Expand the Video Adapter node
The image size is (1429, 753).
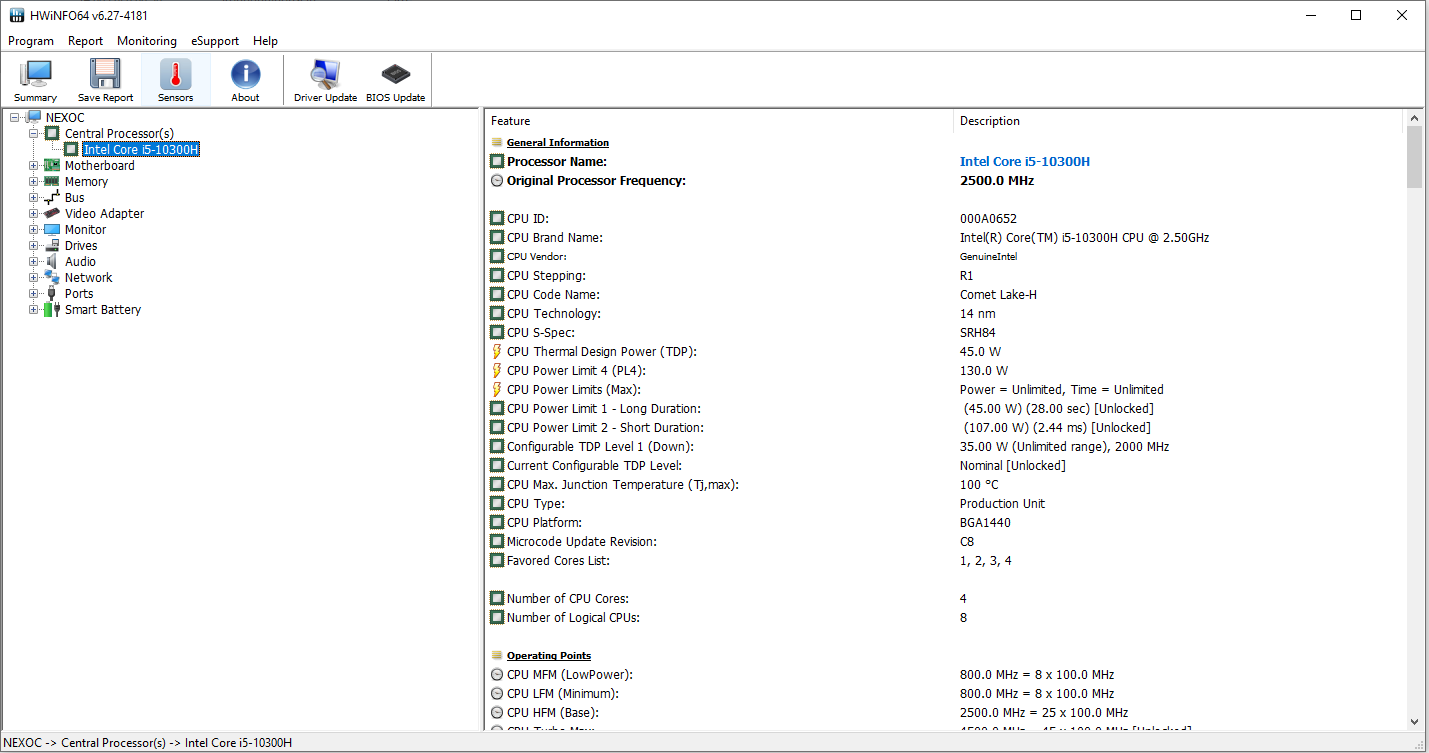point(33,214)
